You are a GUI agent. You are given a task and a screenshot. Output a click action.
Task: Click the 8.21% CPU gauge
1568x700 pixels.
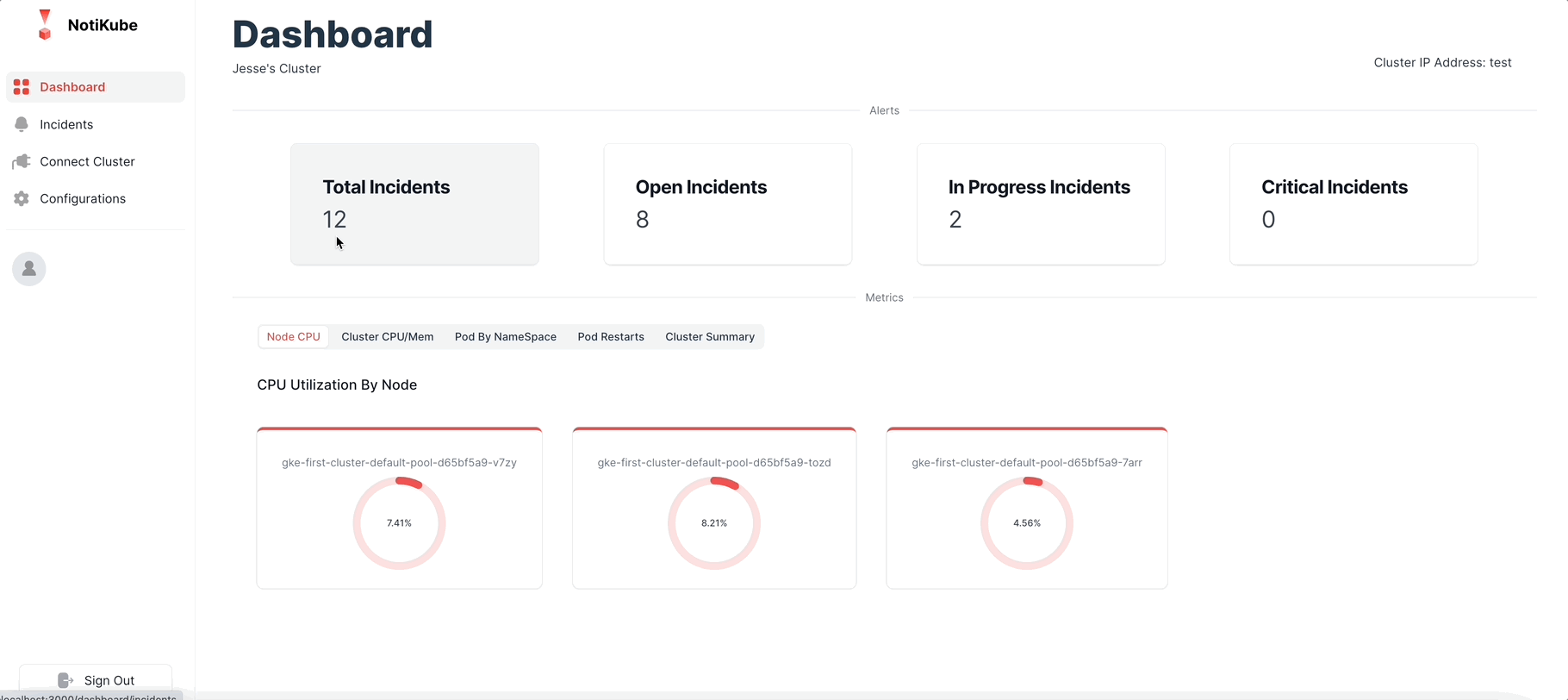click(x=714, y=523)
